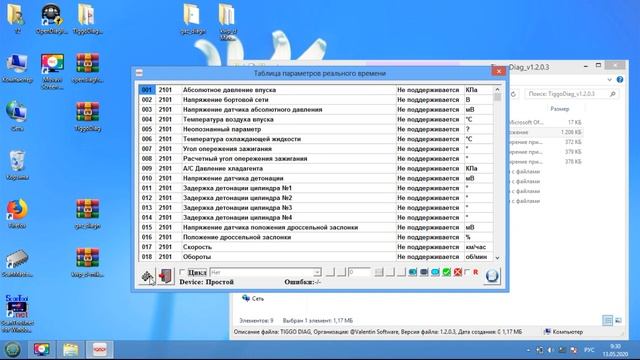Click the search field in the TiggoDiag Explorer window
Screen dimensions: 640x360
pos(571,94)
